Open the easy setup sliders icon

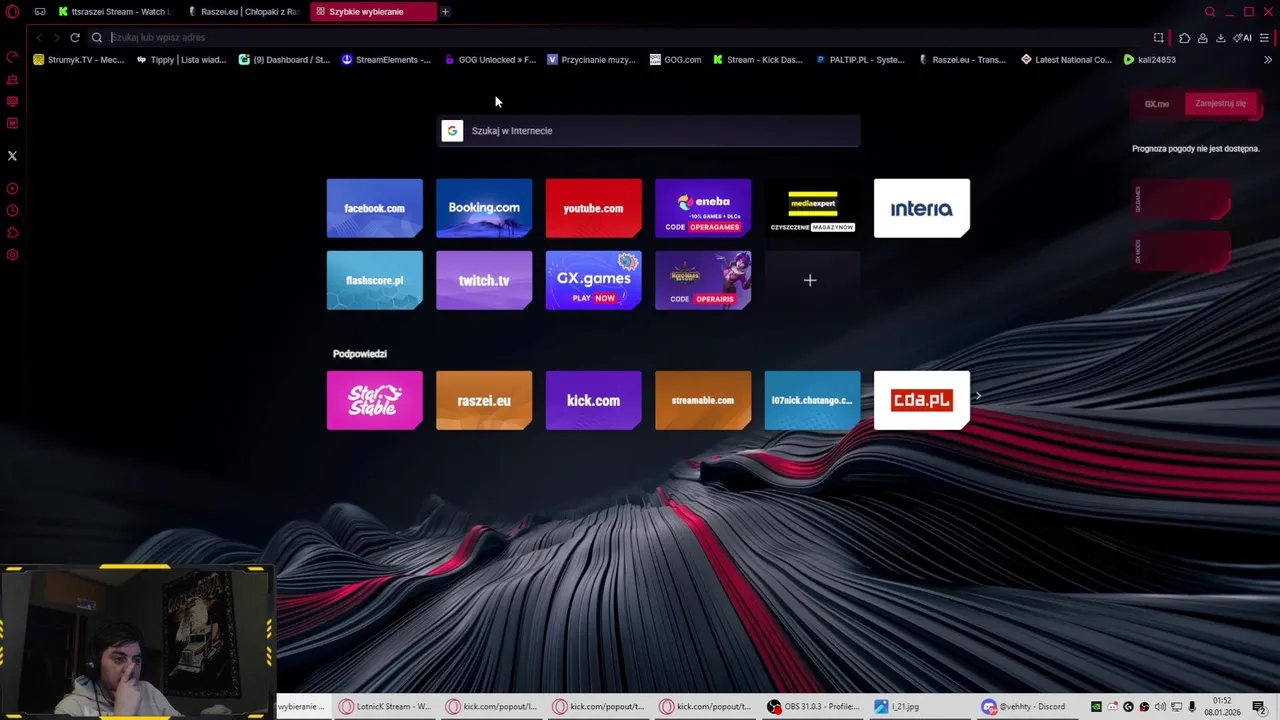pos(1264,38)
